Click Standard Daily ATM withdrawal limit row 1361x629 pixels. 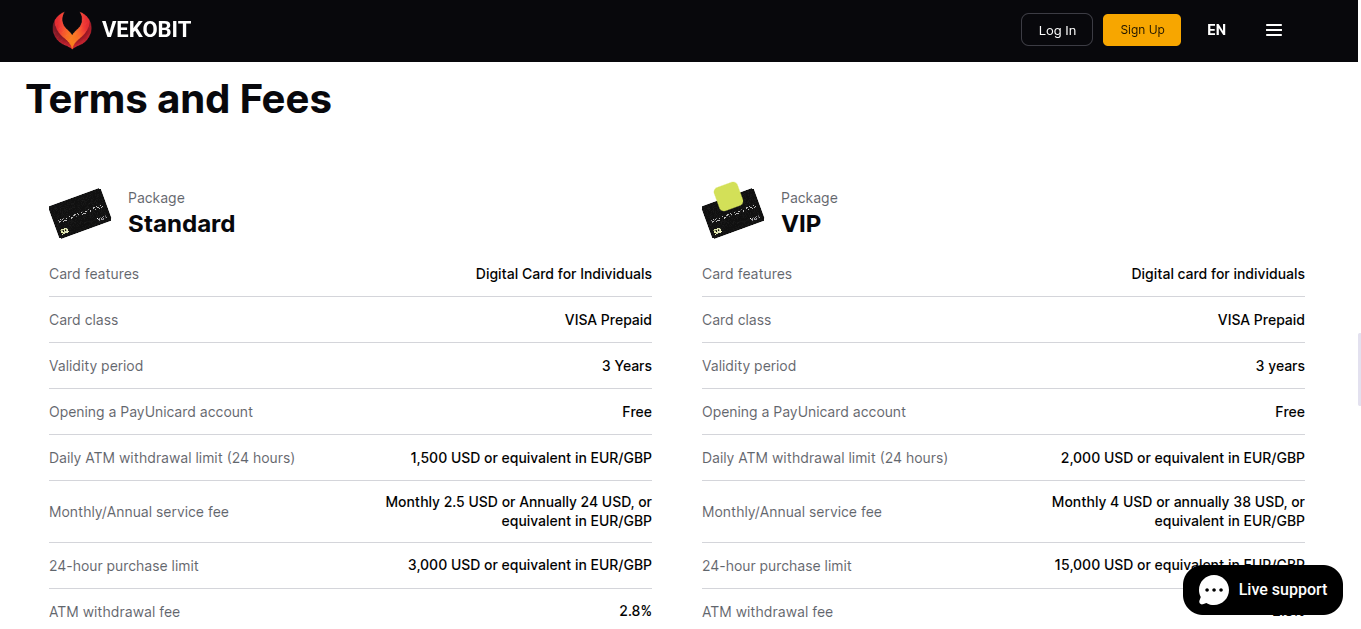[350, 458]
